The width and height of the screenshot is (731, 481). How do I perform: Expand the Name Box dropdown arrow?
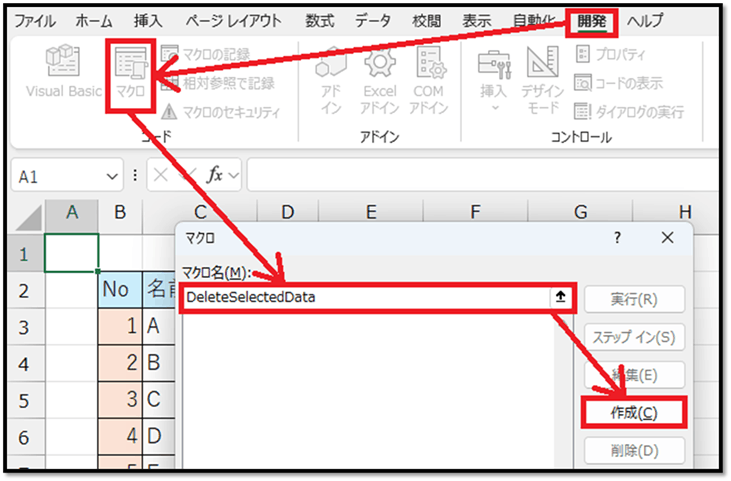coord(112,175)
